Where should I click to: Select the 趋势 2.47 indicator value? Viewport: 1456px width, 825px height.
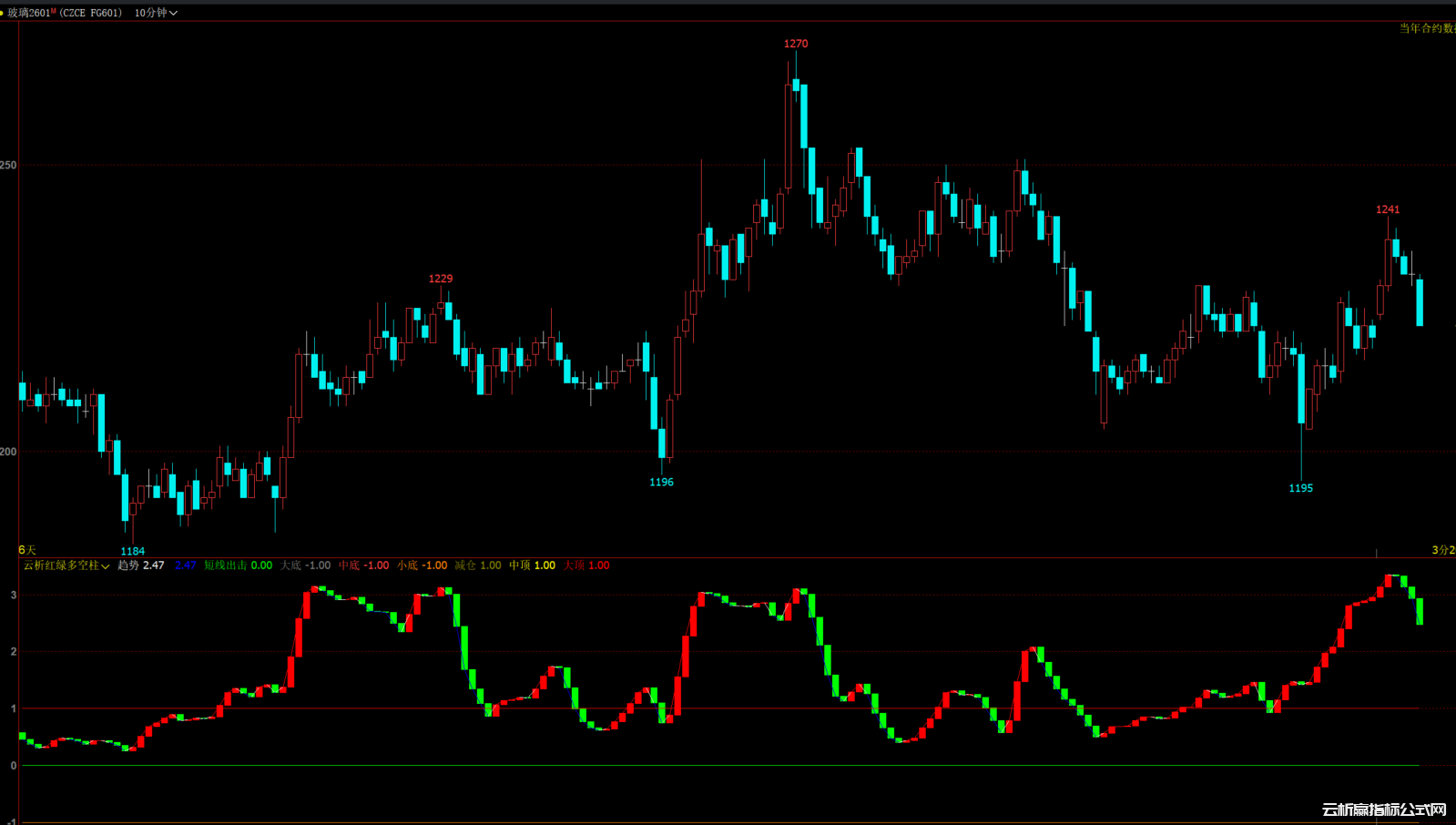[x=141, y=565]
